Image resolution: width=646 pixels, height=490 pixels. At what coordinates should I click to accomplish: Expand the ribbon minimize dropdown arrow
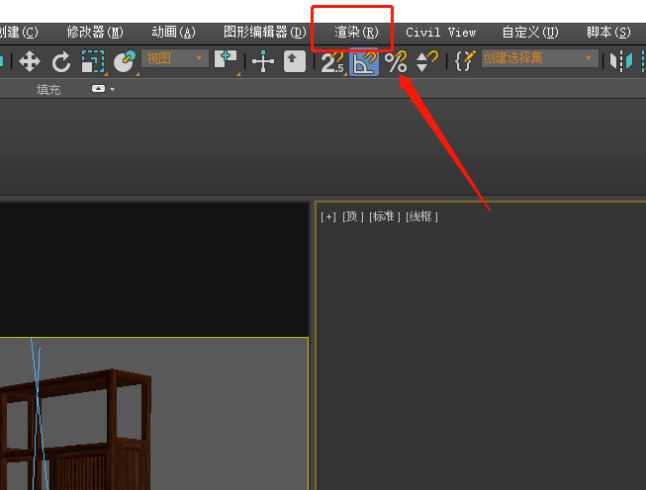[112, 89]
